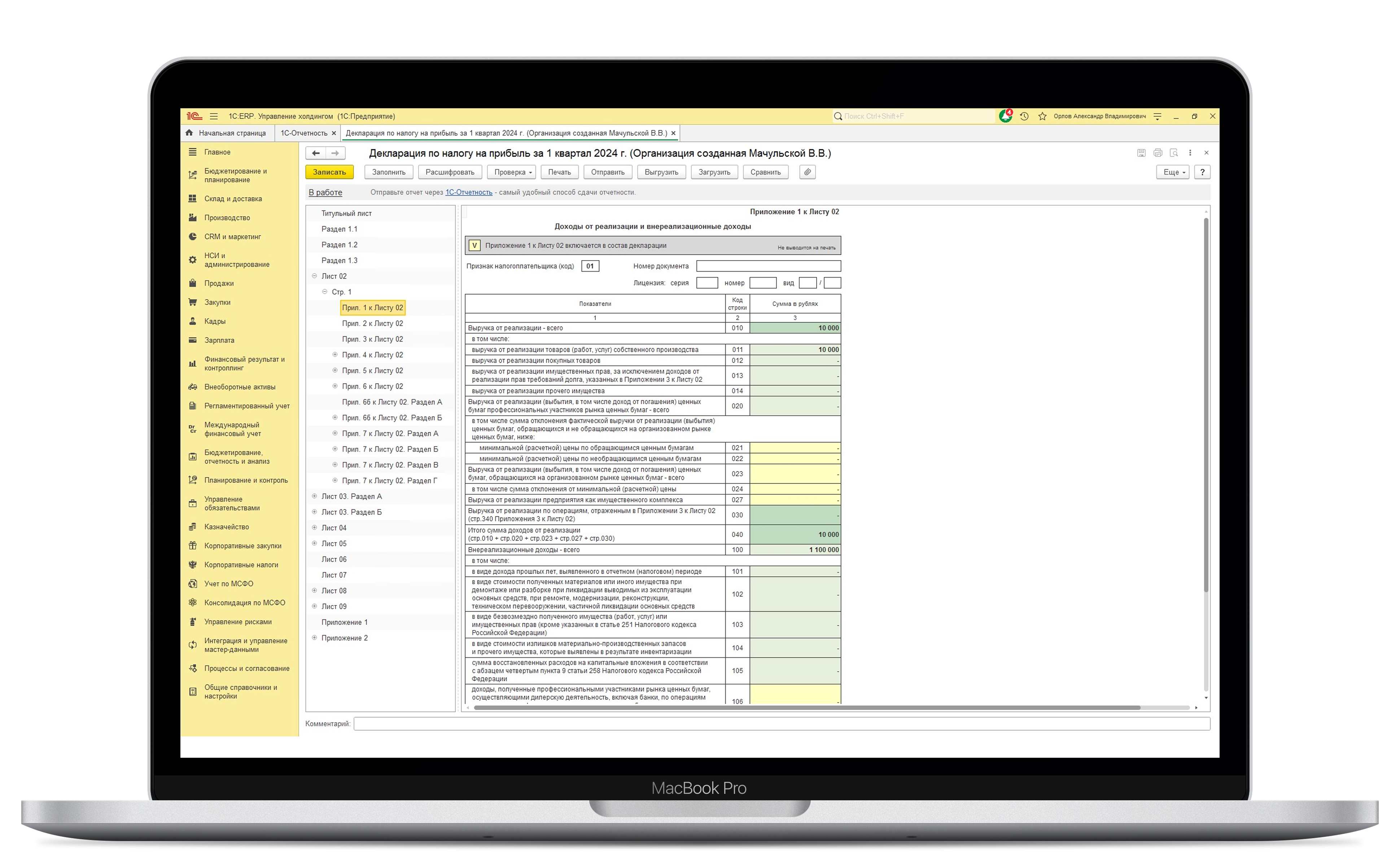
Task: Open Корпоративные налоги section
Action: pos(241,565)
